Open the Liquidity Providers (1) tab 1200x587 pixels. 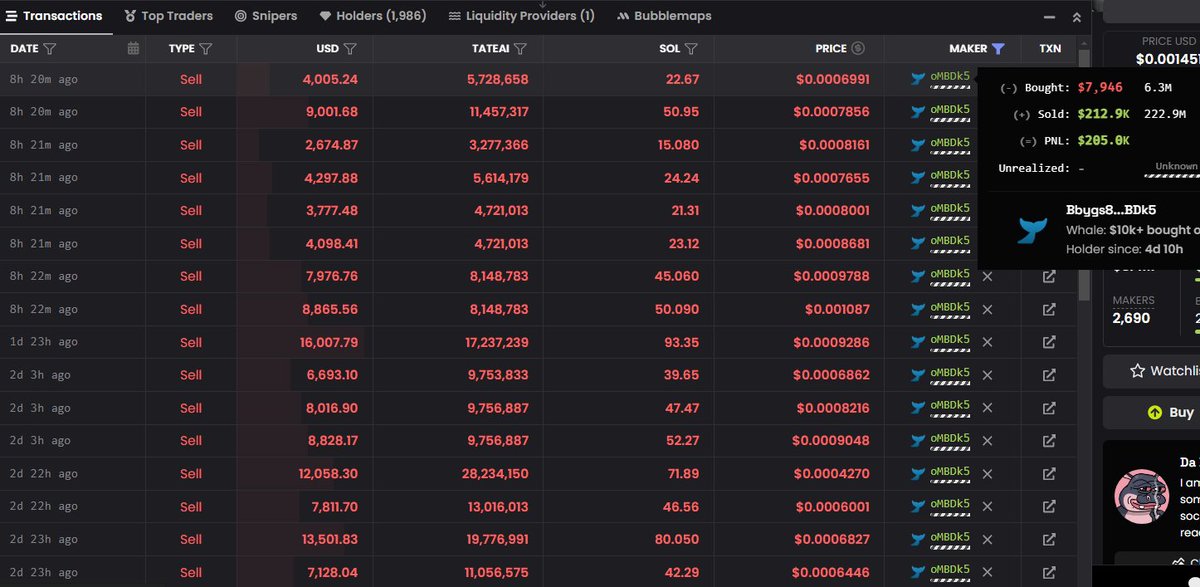(x=521, y=16)
